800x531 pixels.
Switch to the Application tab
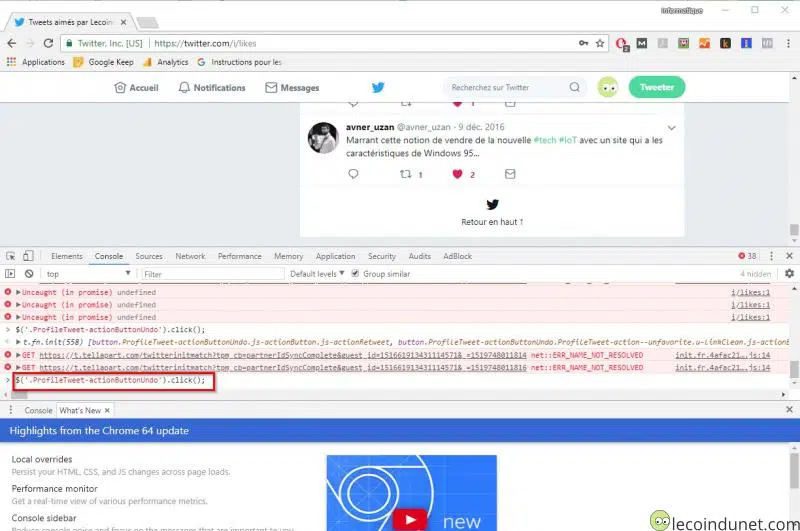tap(335, 256)
